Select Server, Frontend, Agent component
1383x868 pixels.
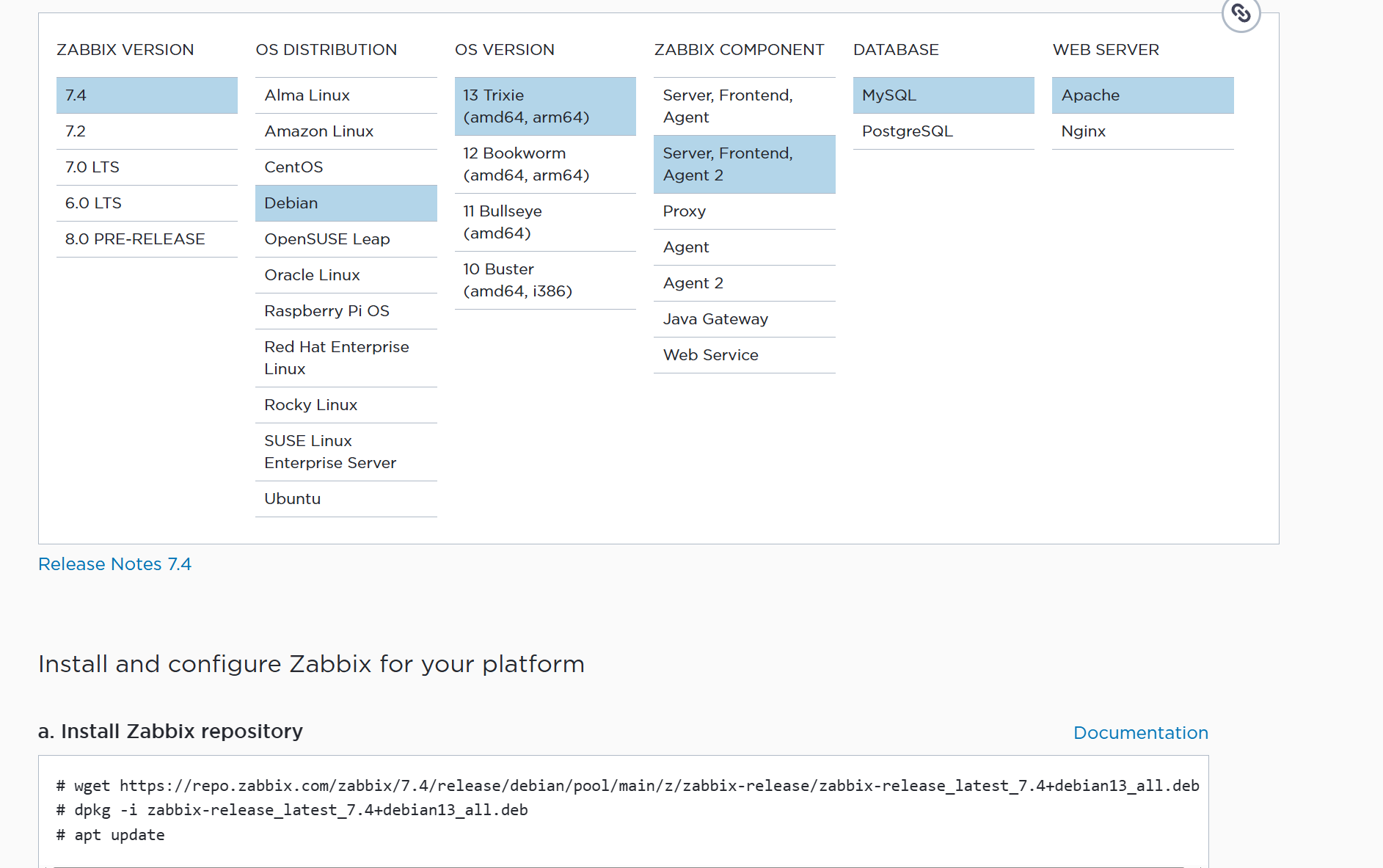point(744,106)
